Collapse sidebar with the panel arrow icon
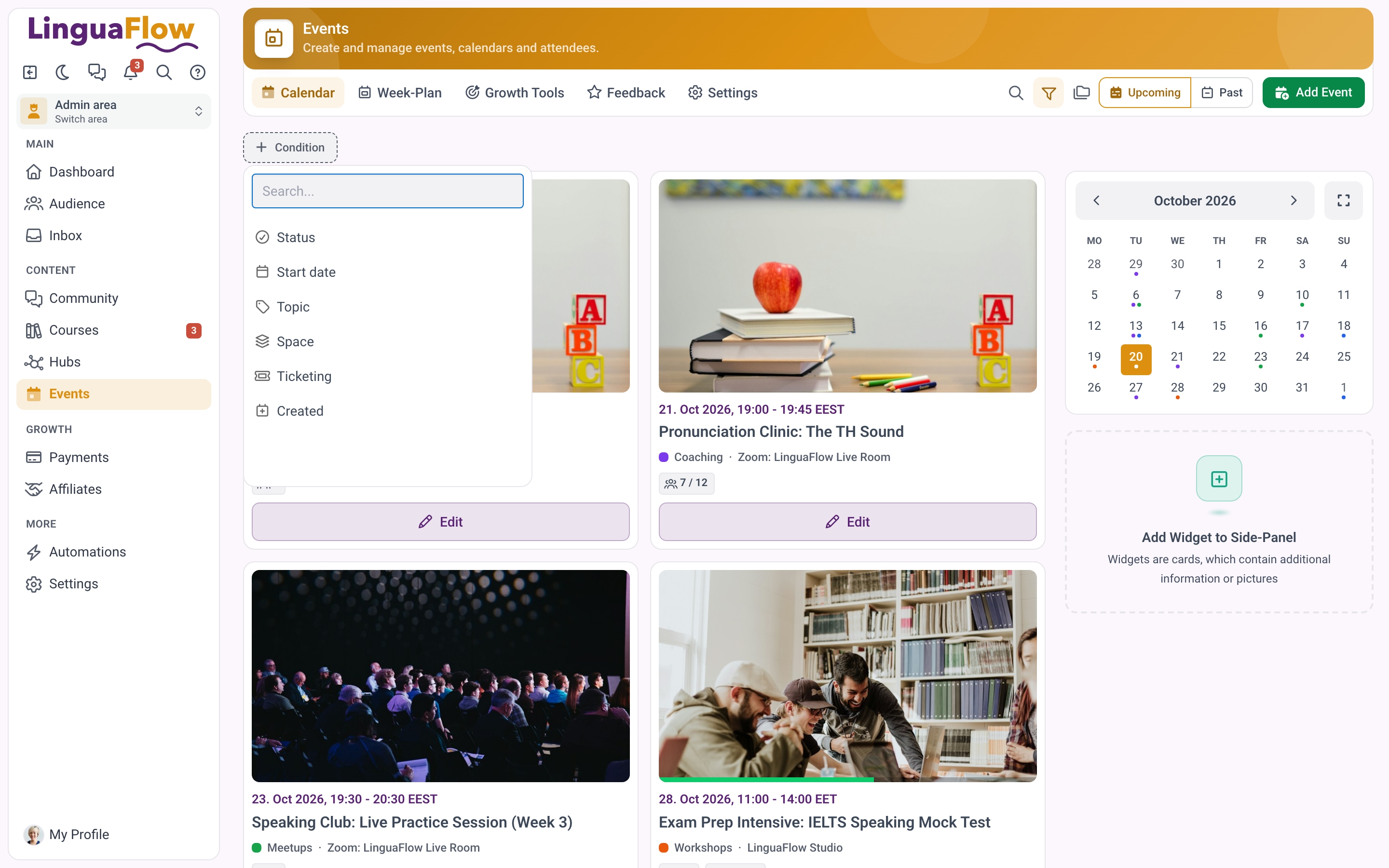 click(30, 72)
